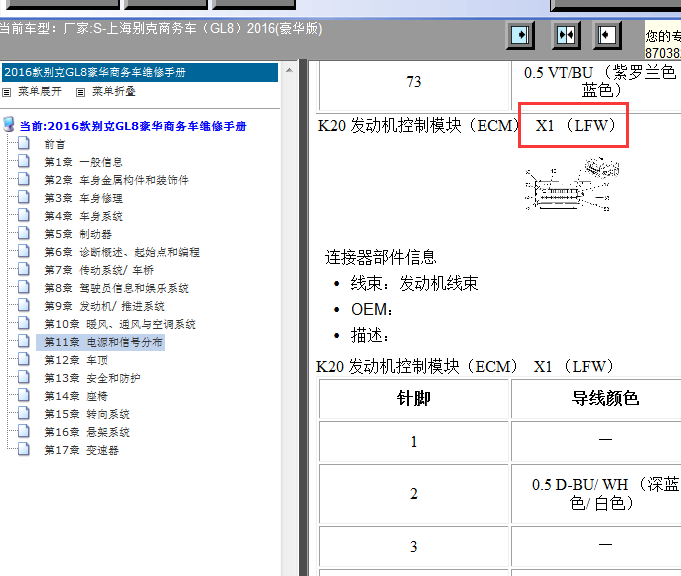Open 第12章 车顶
Viewport: 681px width, 576px height.
[76, 360]
